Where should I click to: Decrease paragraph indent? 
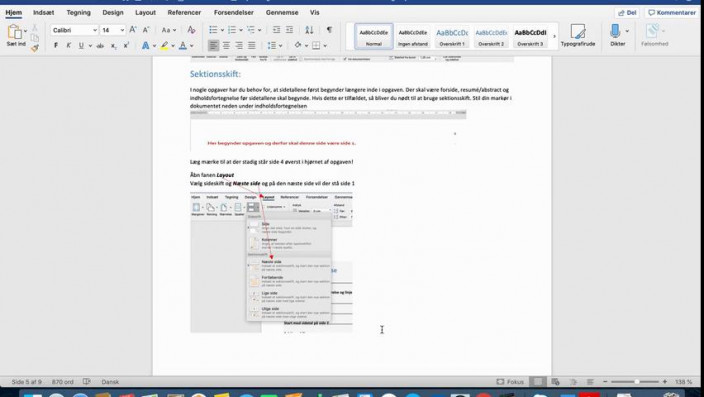click(x=277, y=30)
